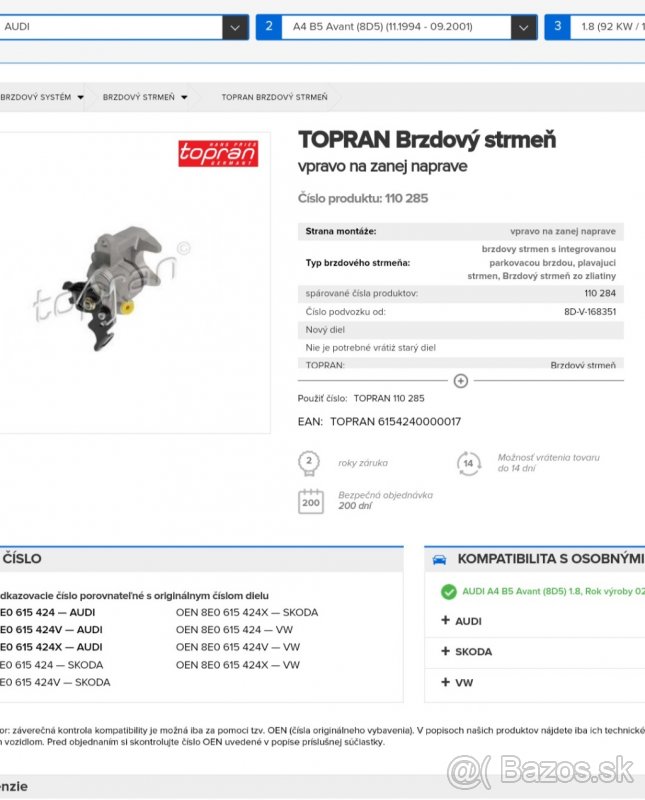Expand Brzdový systém breadcrumb dropdown

point(81,97)
